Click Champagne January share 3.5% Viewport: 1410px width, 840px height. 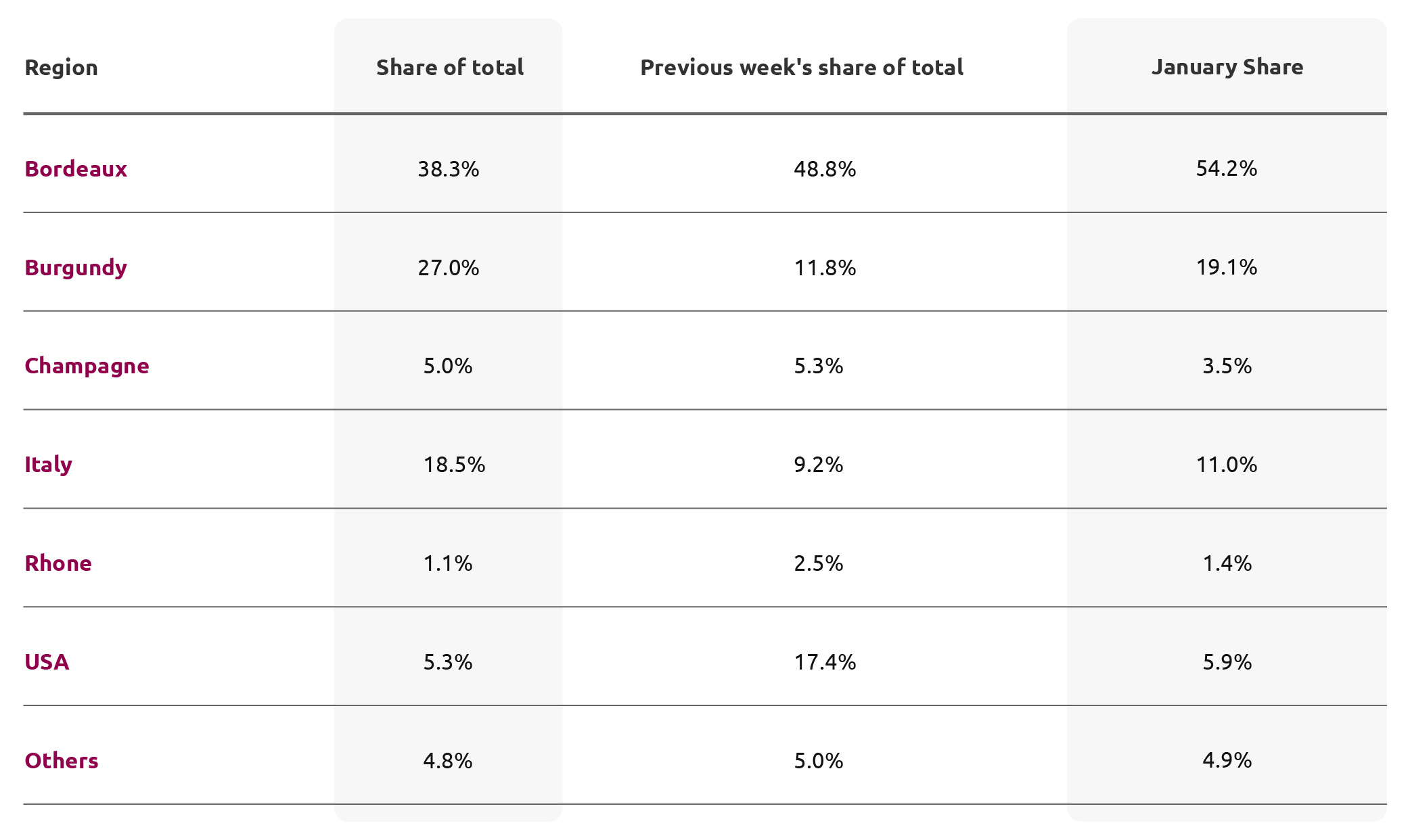1227,366
